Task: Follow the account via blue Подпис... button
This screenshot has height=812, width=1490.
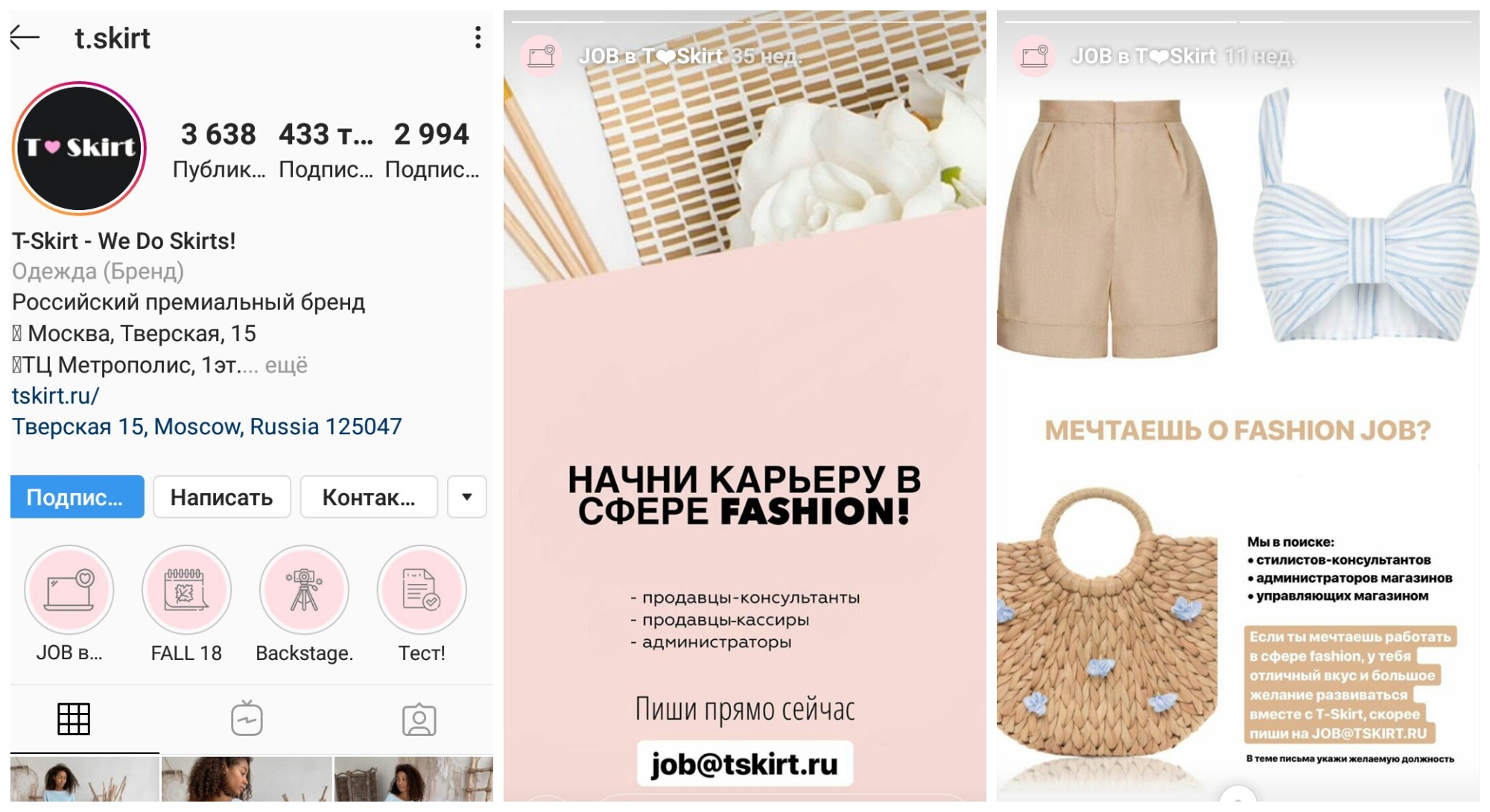Action: pos(77,497)
